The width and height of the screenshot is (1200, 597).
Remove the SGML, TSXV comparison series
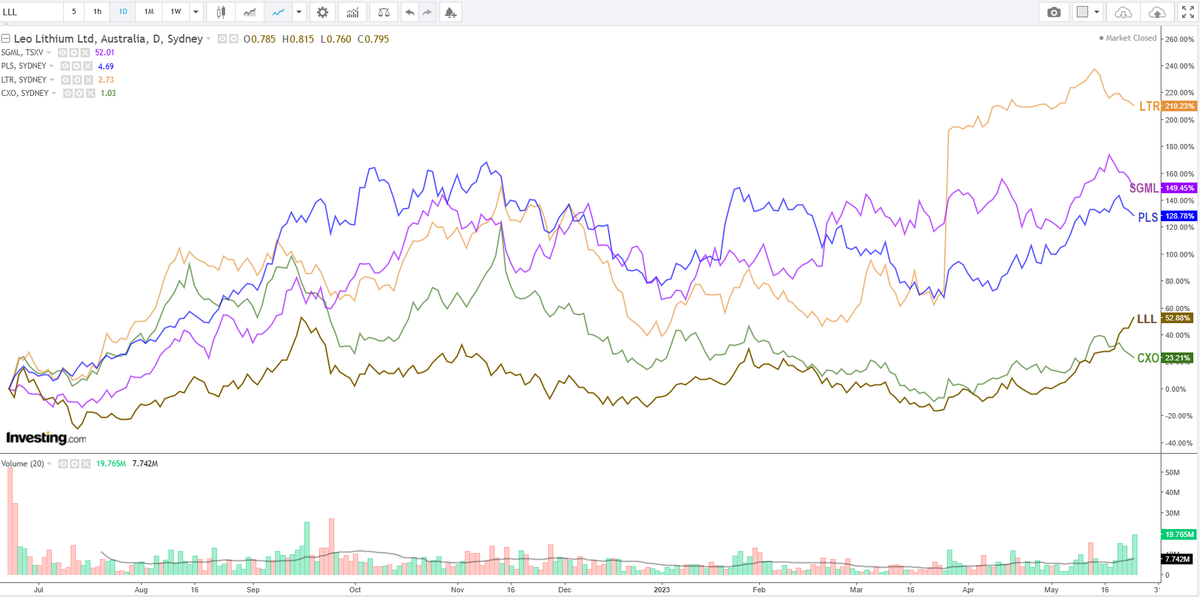click(86, 52)
